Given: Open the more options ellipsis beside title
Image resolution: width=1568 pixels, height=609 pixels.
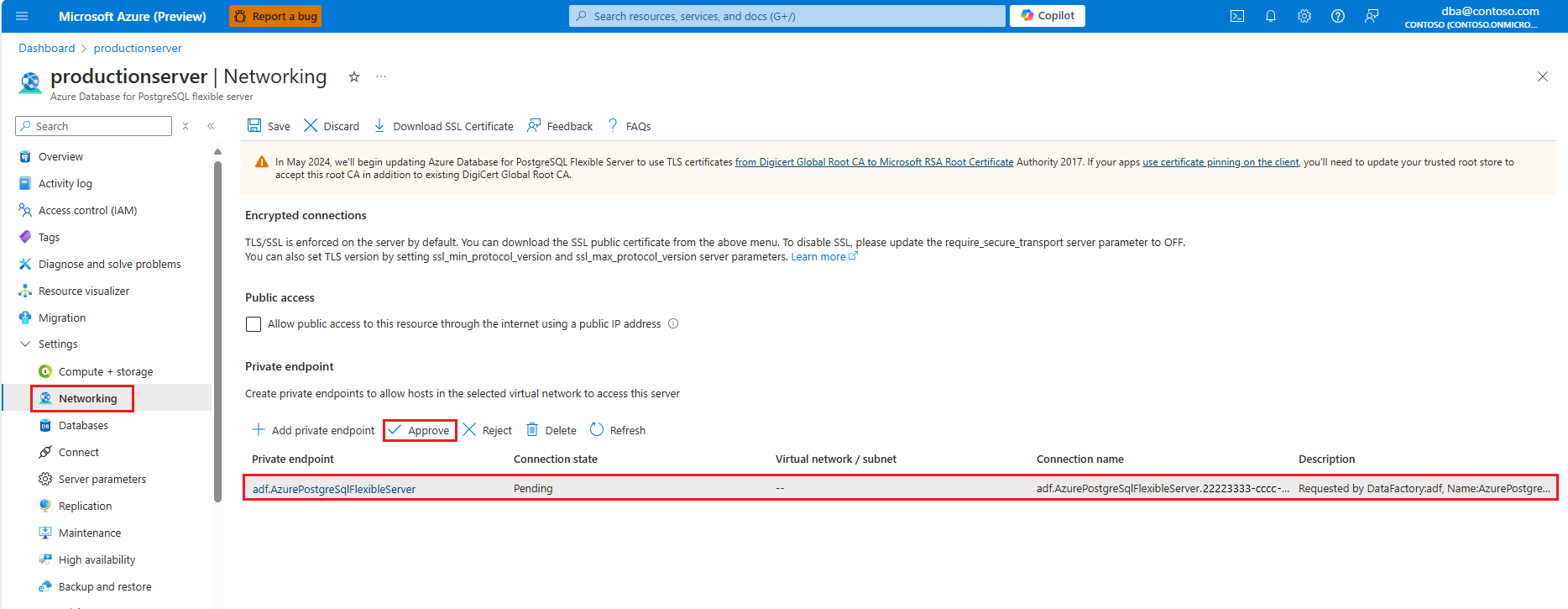Looking at the screenshot, I should (x=381, y=76).
